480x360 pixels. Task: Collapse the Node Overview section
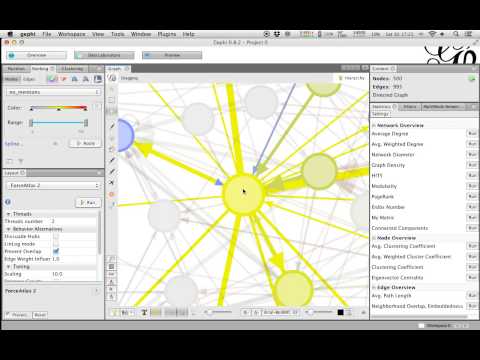374,238
